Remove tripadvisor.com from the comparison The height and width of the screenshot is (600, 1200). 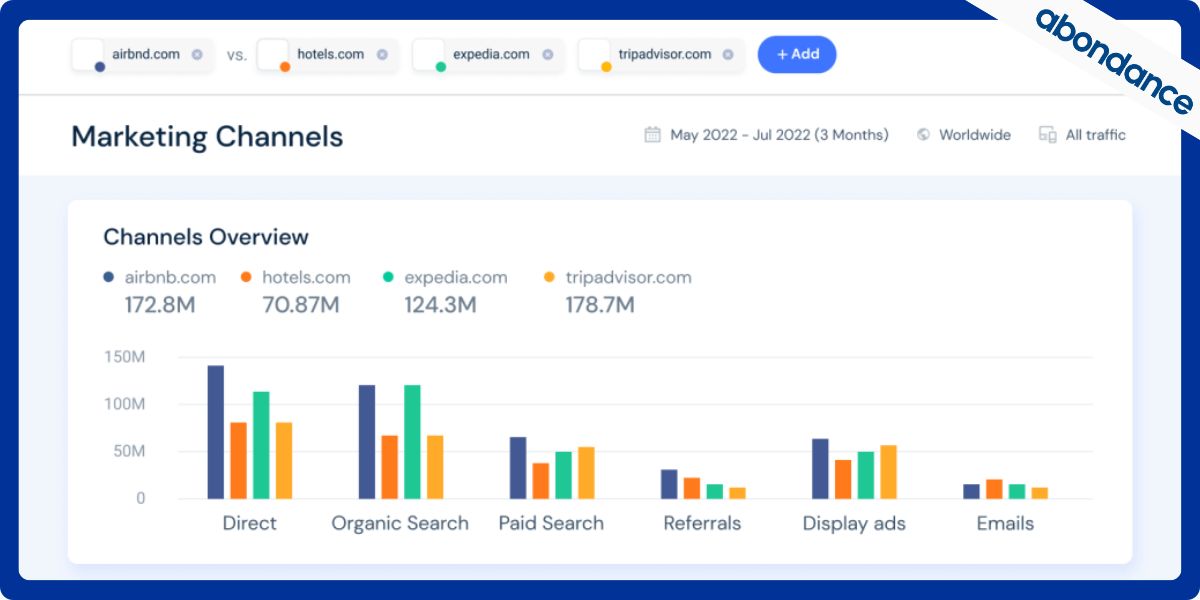tap(728, 55)
